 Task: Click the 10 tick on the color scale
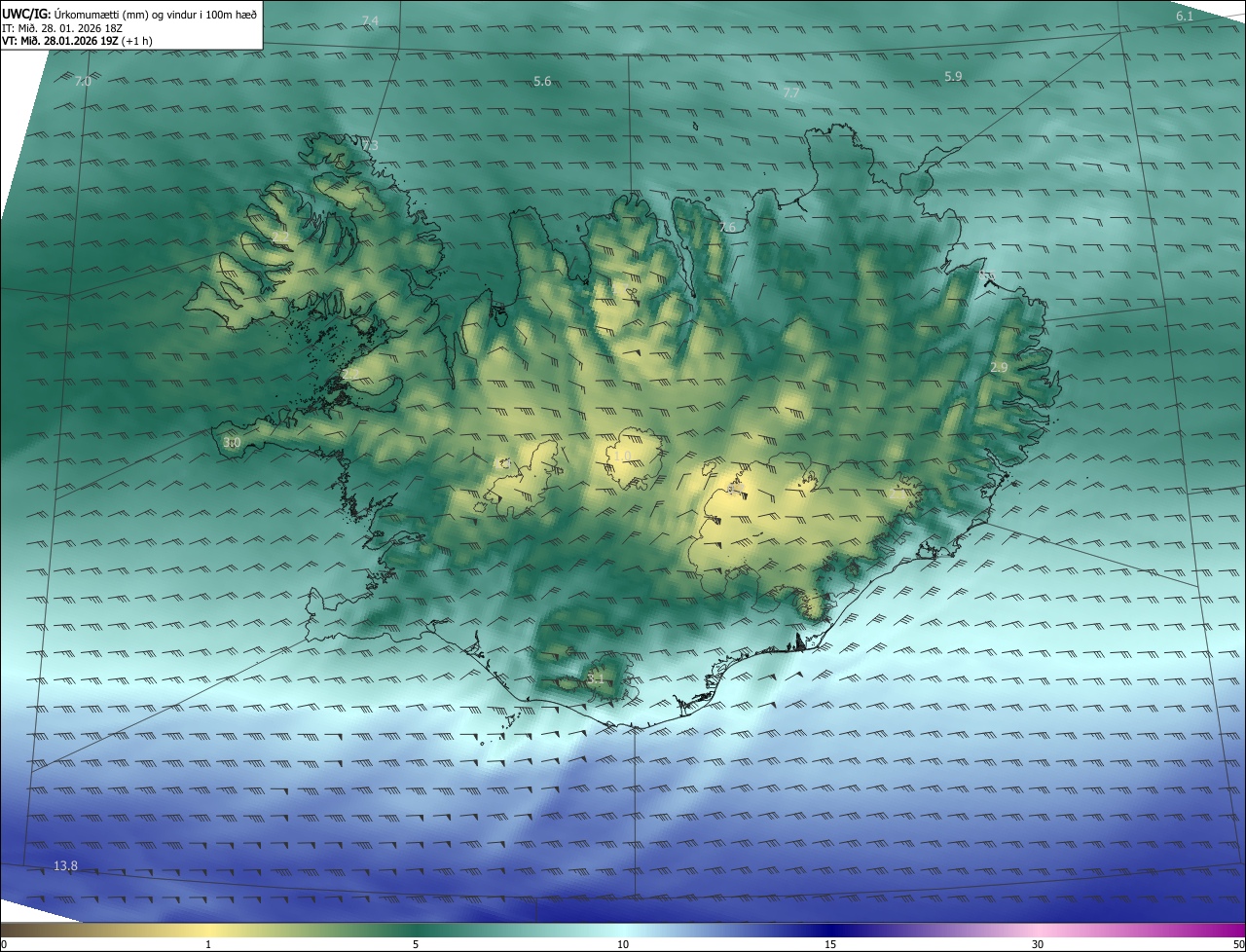[623, 944]
